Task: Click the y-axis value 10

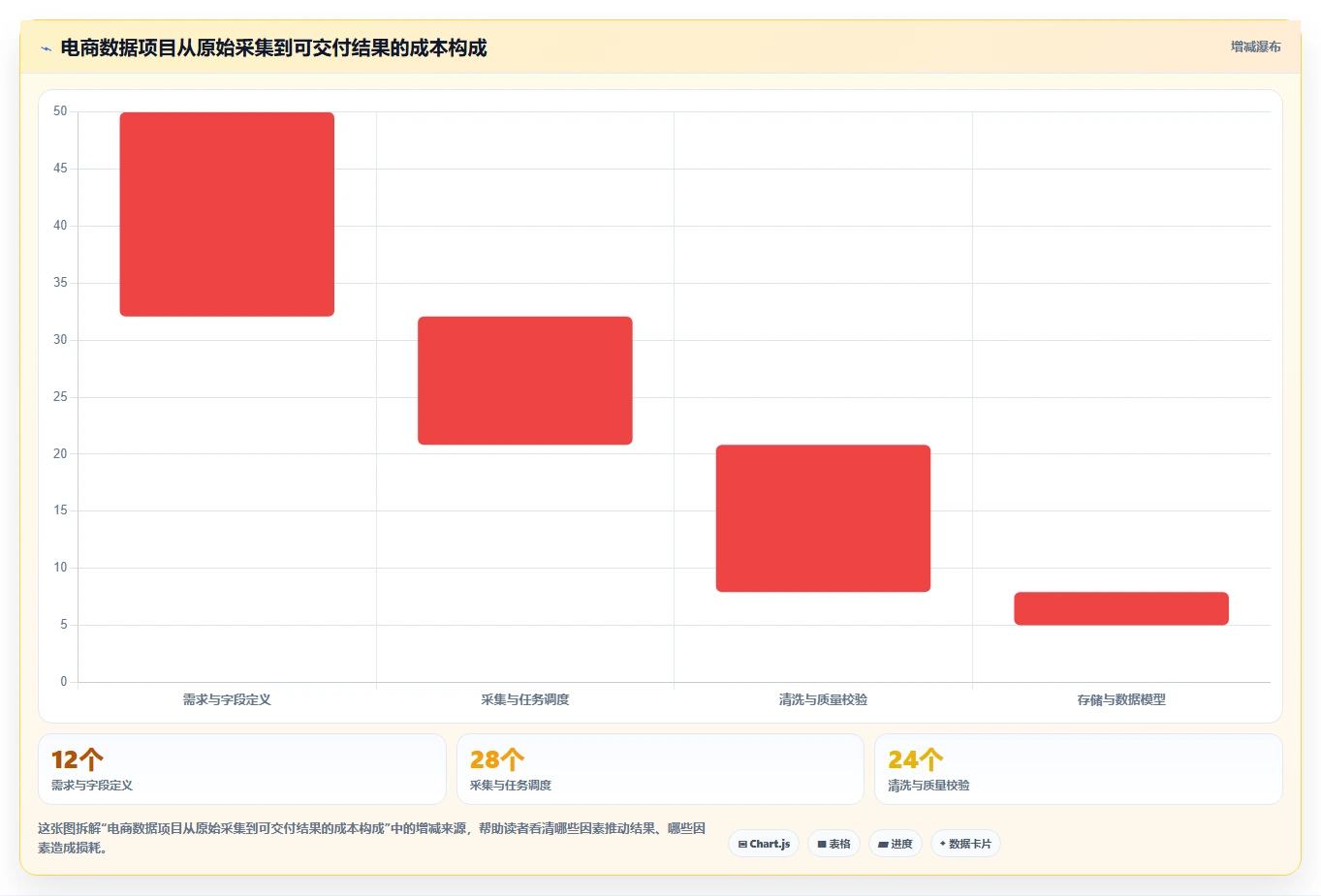Action: (60, 568)
